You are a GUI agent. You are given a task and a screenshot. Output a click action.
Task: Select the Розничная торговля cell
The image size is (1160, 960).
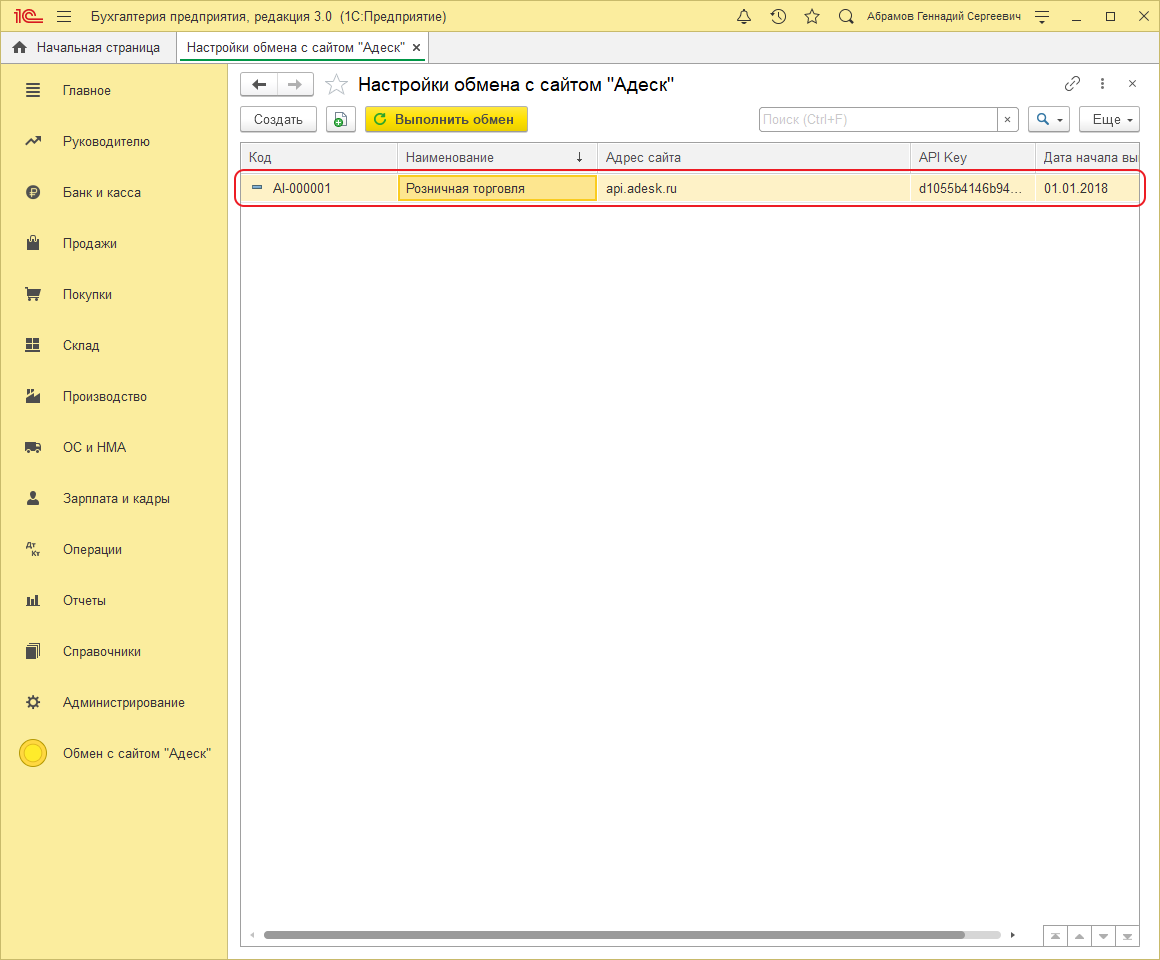[x=497, y=189]
